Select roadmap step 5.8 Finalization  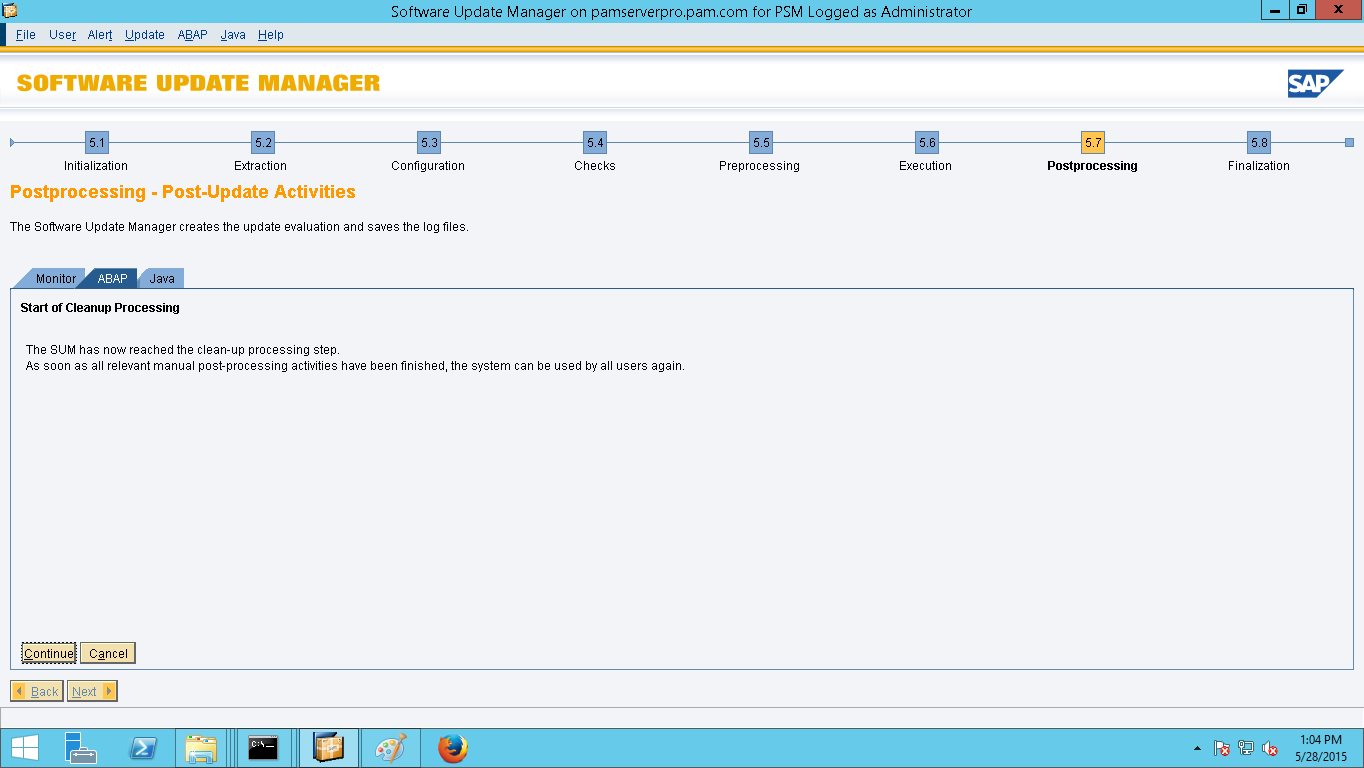pos(1259,142)
